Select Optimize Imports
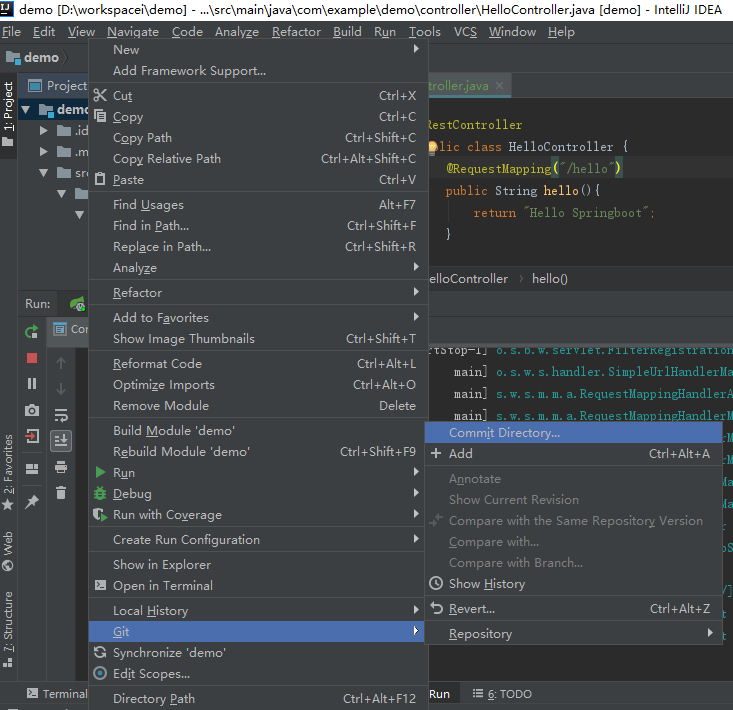The height and width of the screenshot is (710, 733). (x=259, y=385)
